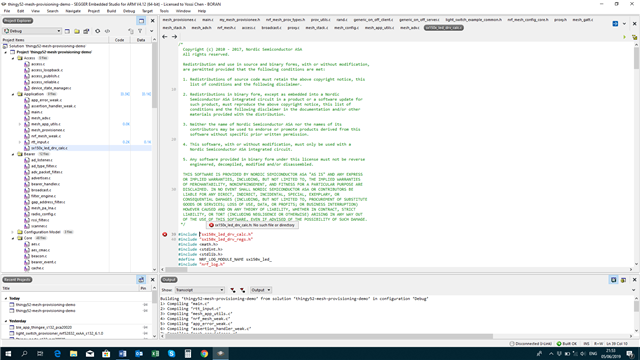Open the Target menu
Image resolution: width=640 pixels, height=360 pixels.
coord(147,11)
